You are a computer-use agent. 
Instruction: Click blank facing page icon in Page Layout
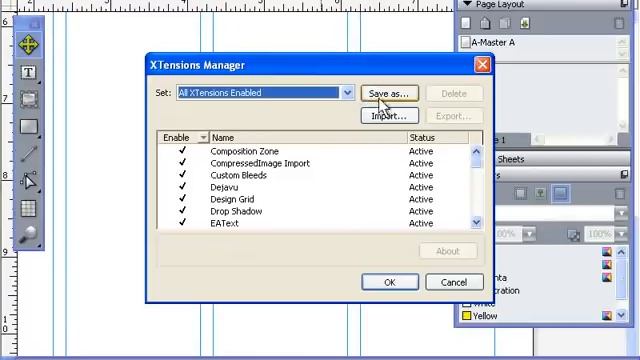coord(485,23)
